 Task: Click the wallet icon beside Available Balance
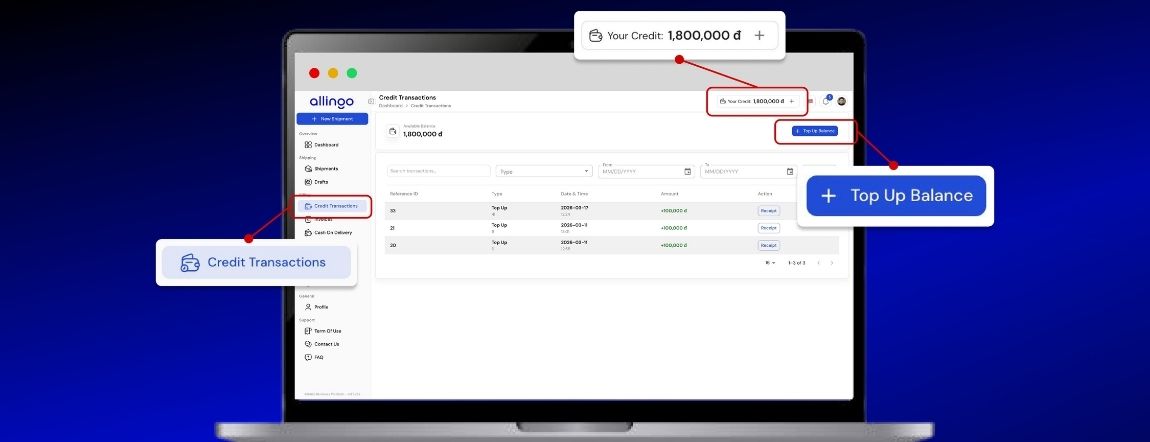point(392,131)
